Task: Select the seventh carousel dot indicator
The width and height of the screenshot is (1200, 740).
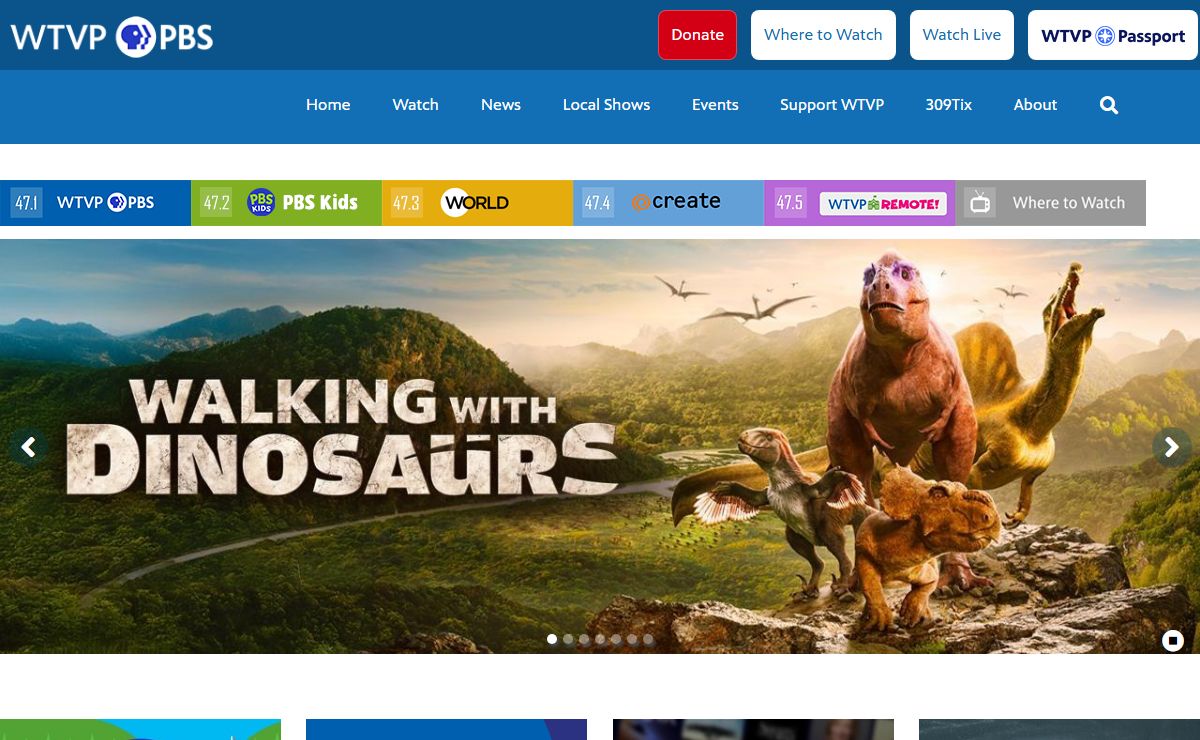Action: coord(648,639)
